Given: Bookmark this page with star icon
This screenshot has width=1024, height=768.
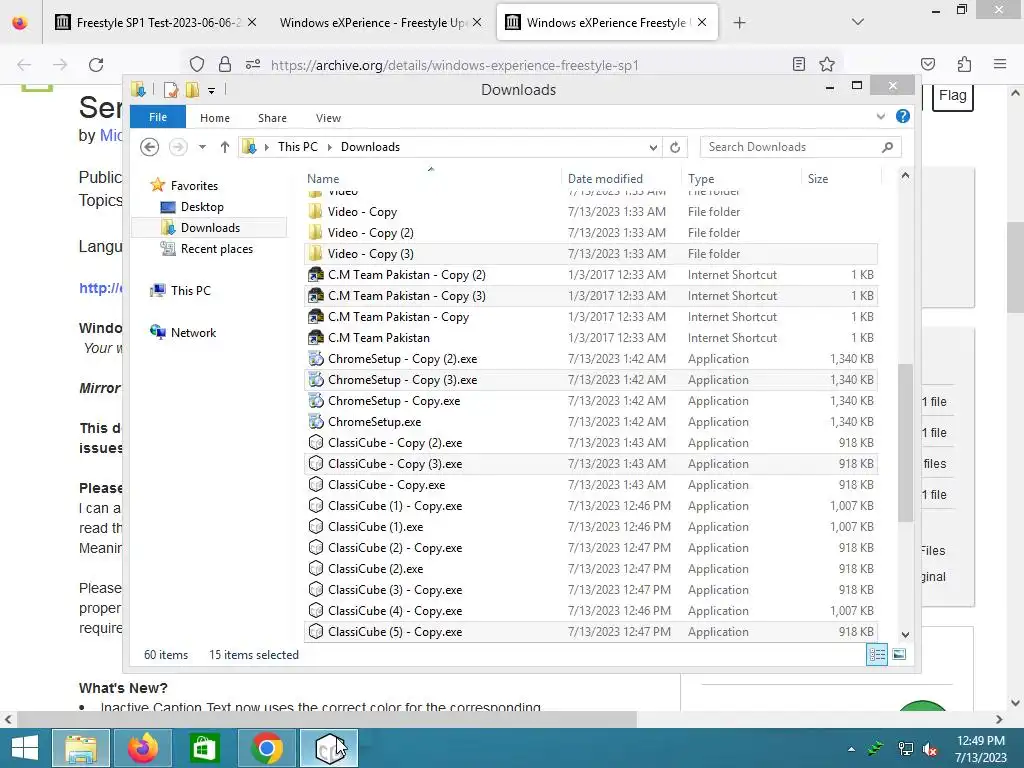Looking at the screenshot, I should (827, 64).
